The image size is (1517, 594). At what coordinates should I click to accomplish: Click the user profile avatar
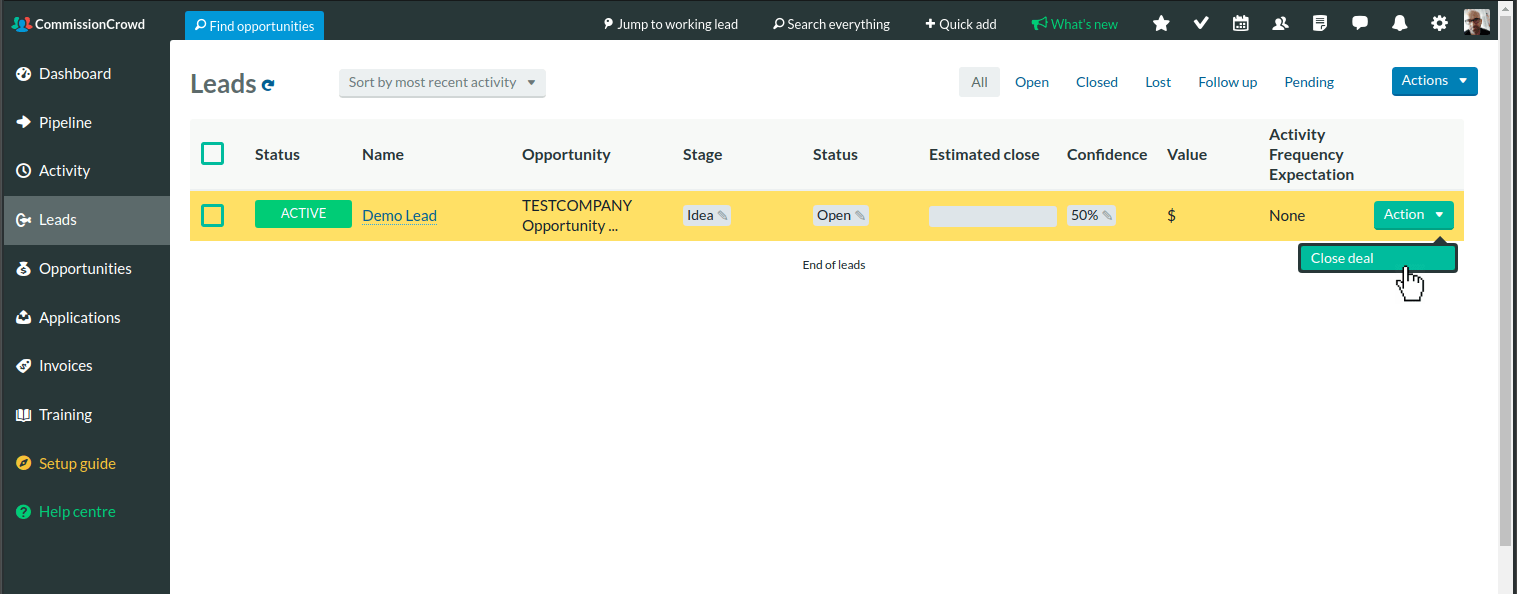pos(1477,23)
